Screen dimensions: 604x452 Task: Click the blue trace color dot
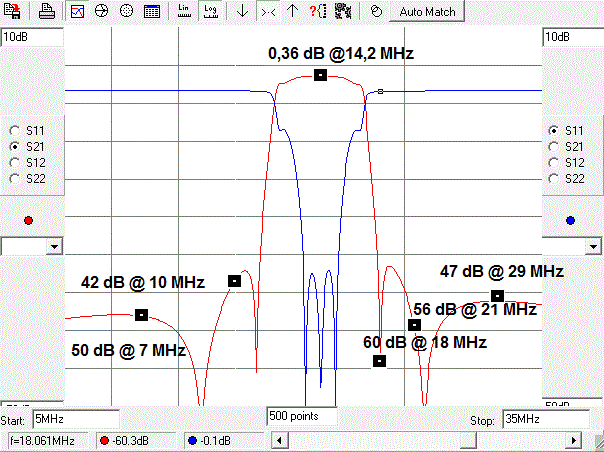tap(570, 220)
